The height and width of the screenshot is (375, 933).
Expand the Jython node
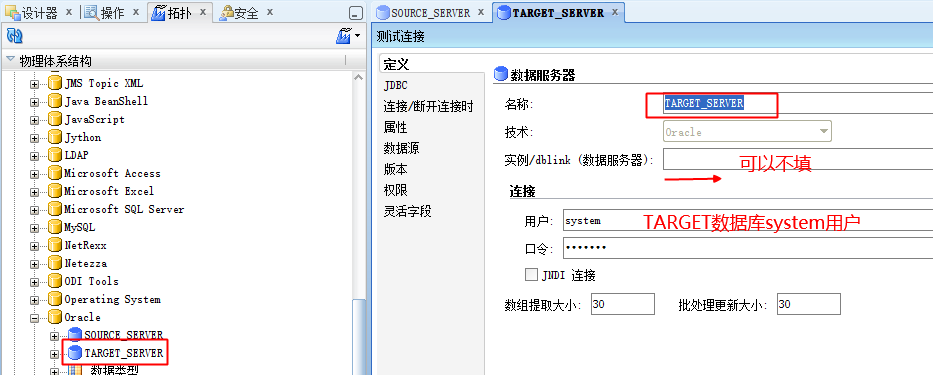coord(34,138)
